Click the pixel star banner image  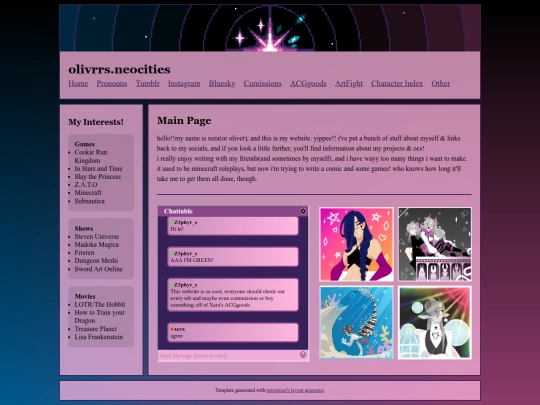click(x=270, y=28)
